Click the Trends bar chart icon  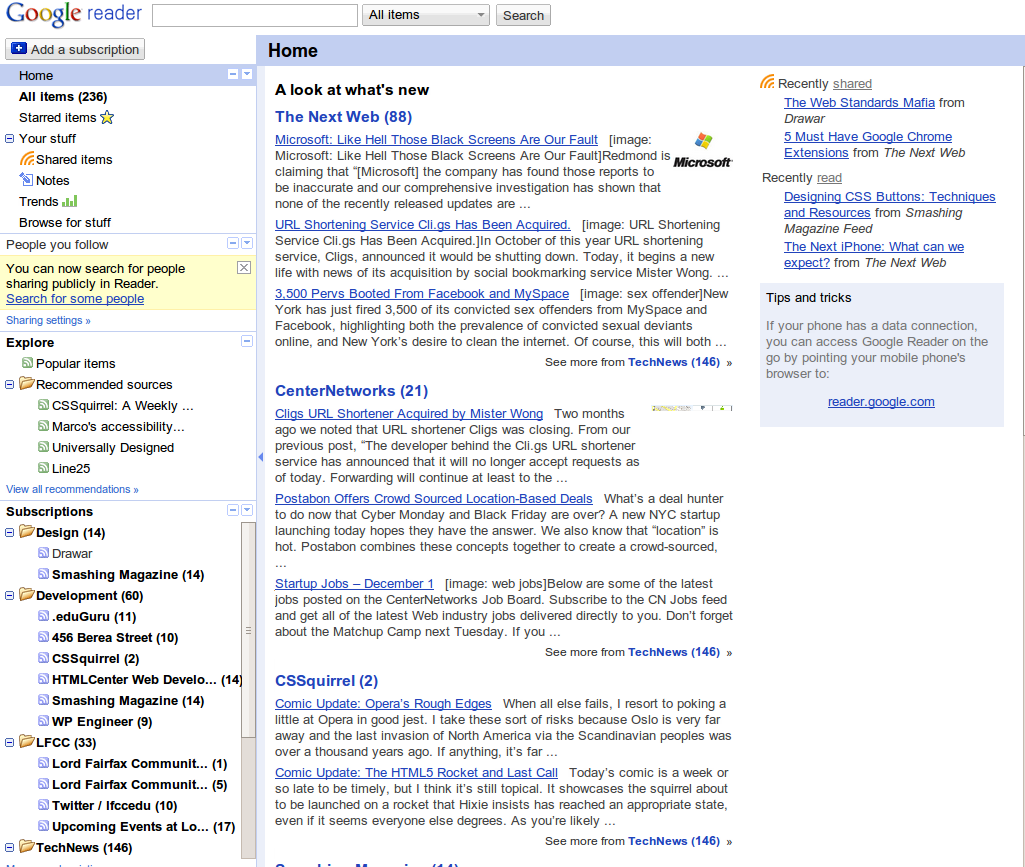(70, 201)
